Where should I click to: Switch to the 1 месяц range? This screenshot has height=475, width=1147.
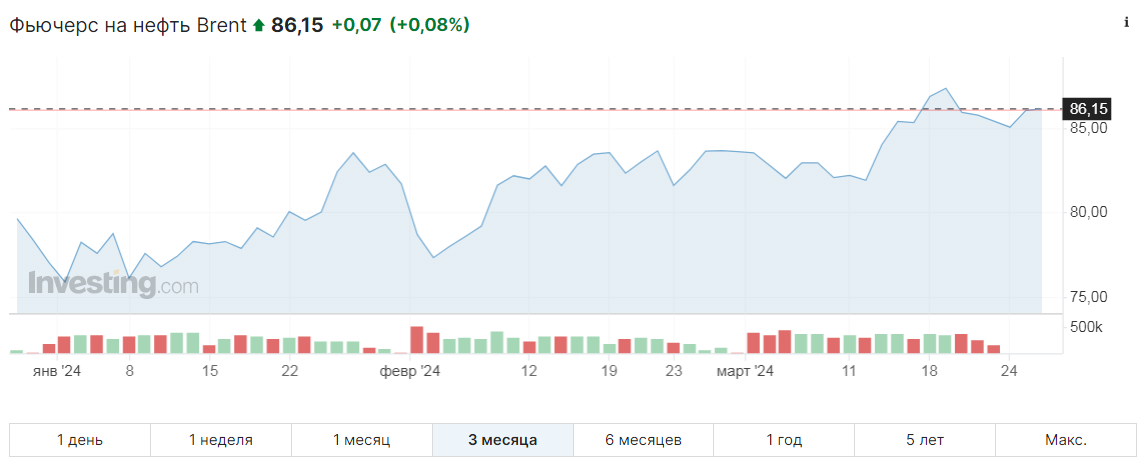362,440
